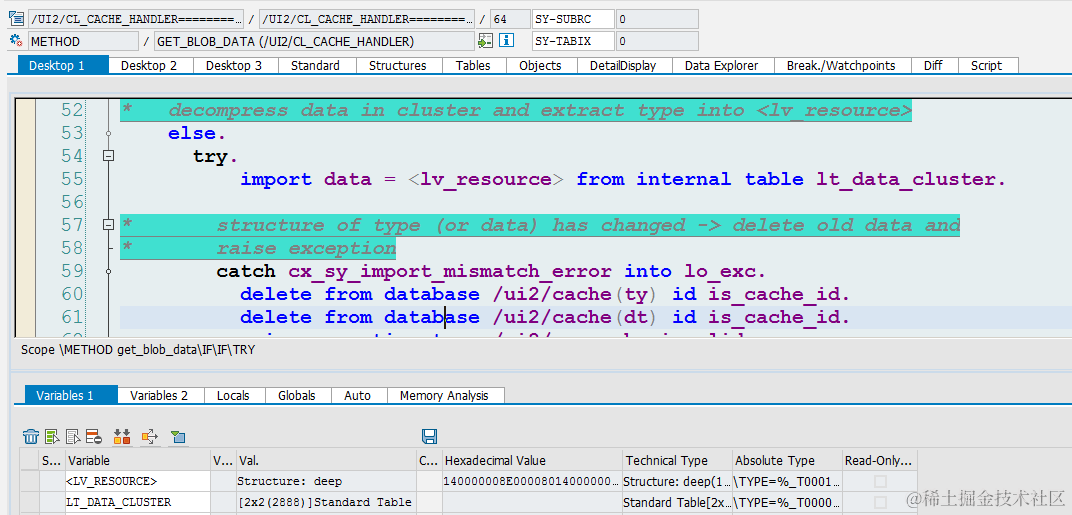Click the SY-TABIX value field showing 0

click(x=657, y=41)
